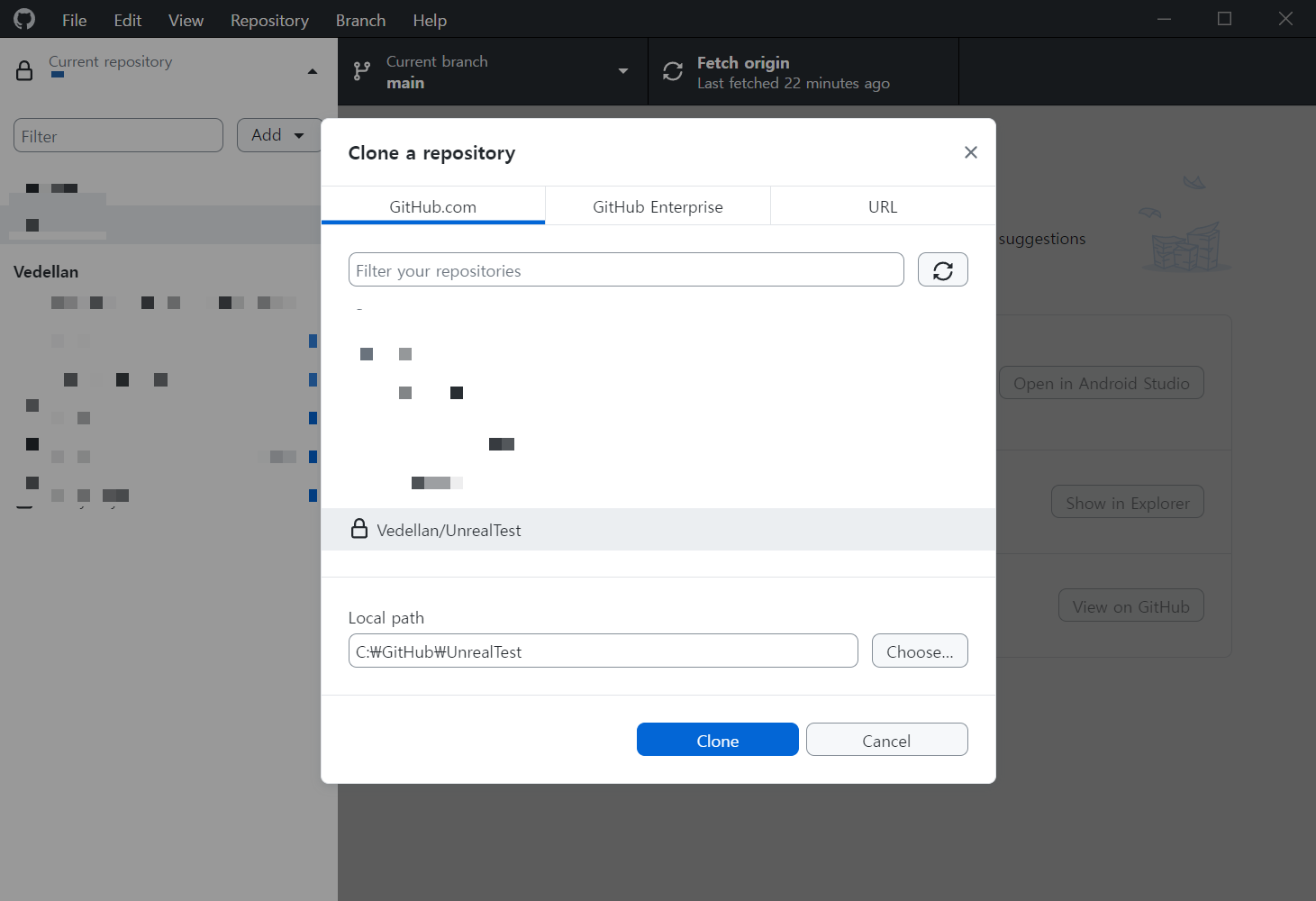1316x901 pixels.
Task: Open the Edit menu
Action: (x=128, y=20)
